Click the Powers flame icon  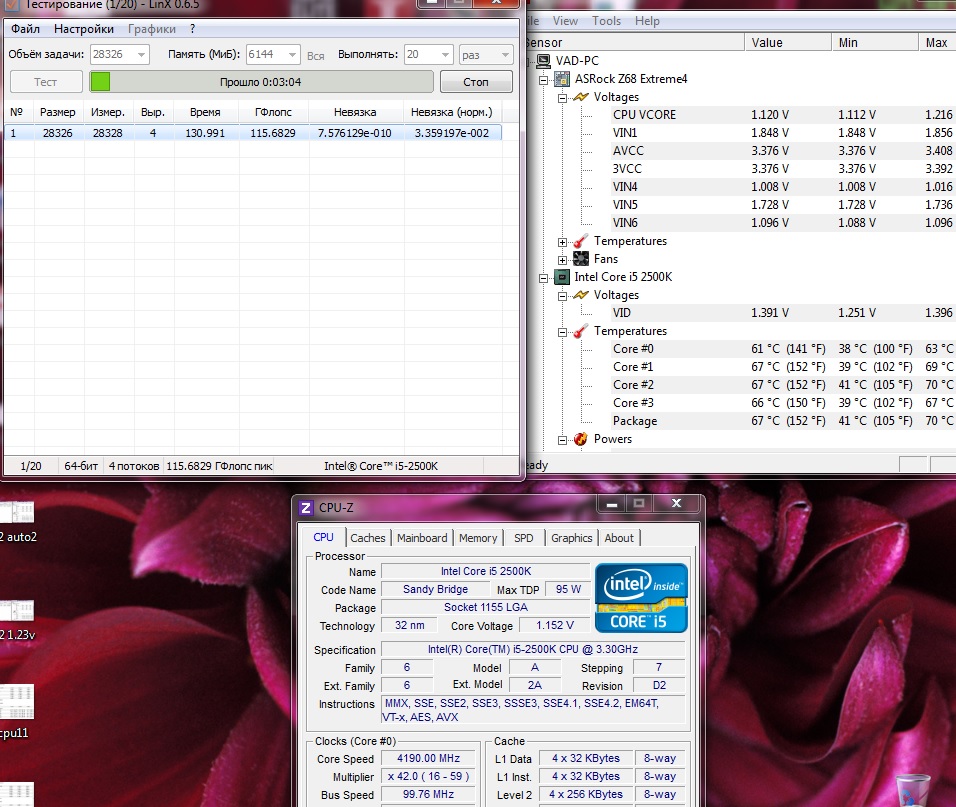click(581, 439)
